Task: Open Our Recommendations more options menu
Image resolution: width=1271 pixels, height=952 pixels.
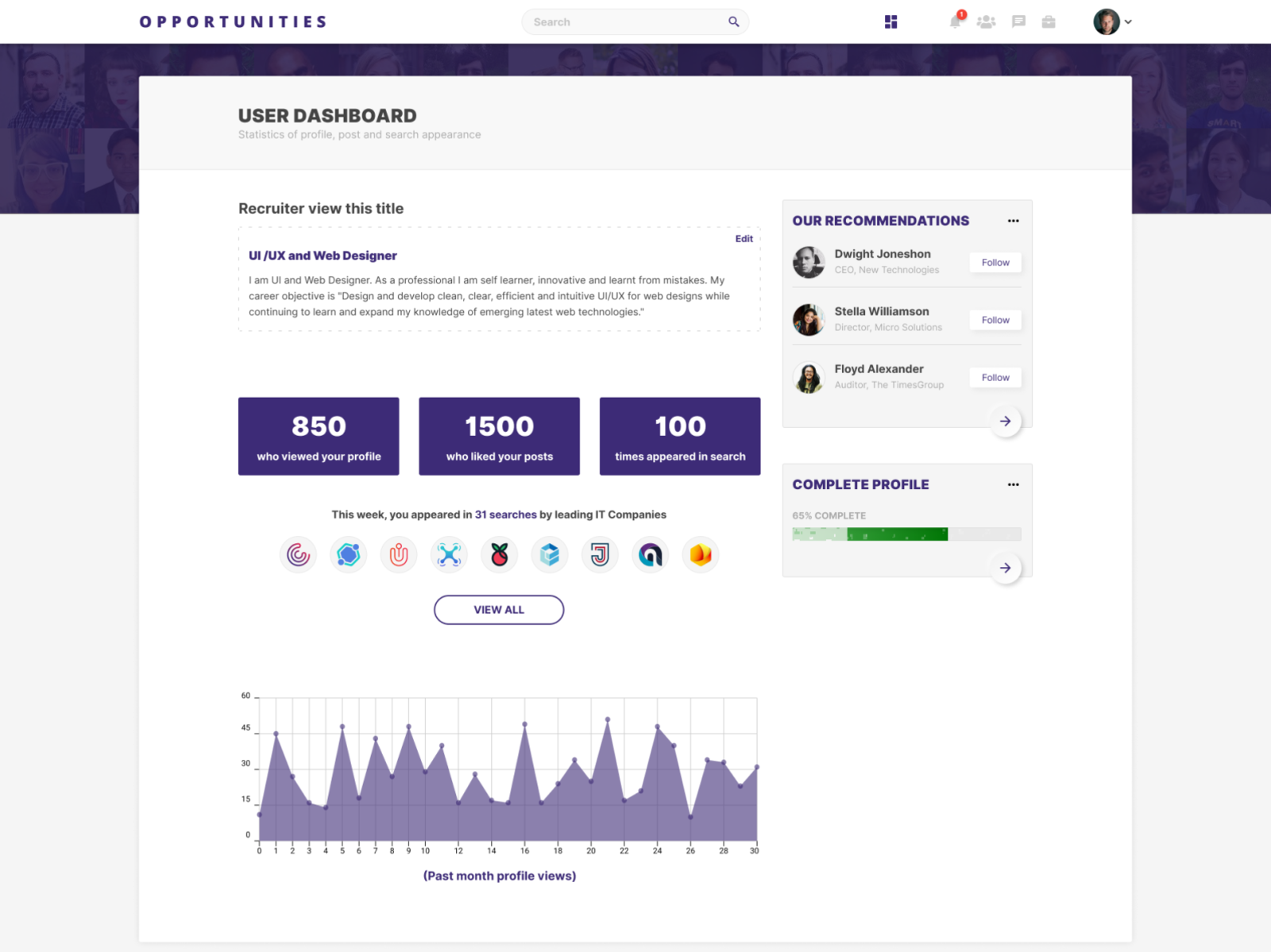Action: [1013, 221]
